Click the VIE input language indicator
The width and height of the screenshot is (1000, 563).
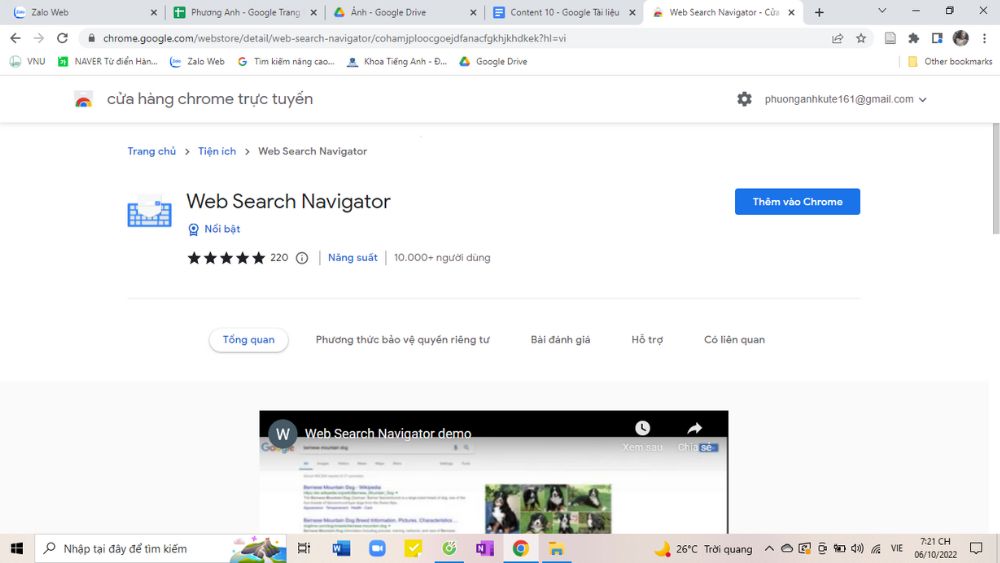pyautogui.click(x=897, y=548)
